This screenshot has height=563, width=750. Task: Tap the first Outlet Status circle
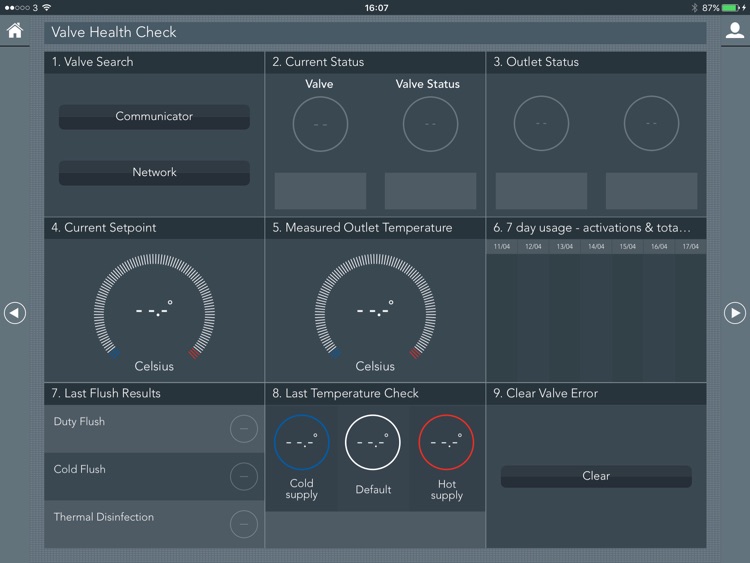[541, 123]
